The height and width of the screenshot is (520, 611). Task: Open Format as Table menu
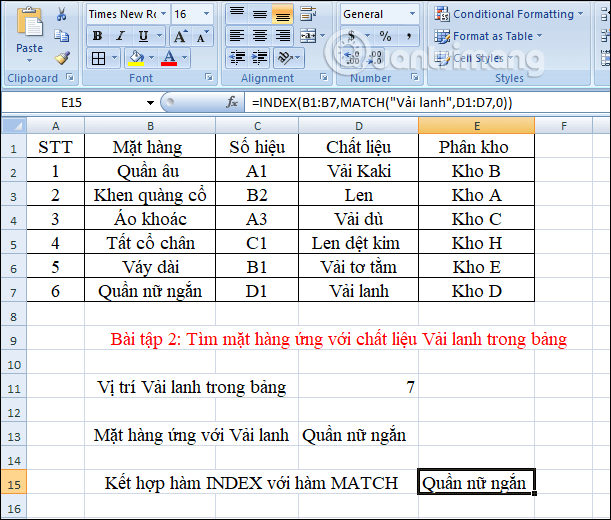[488, 36]
